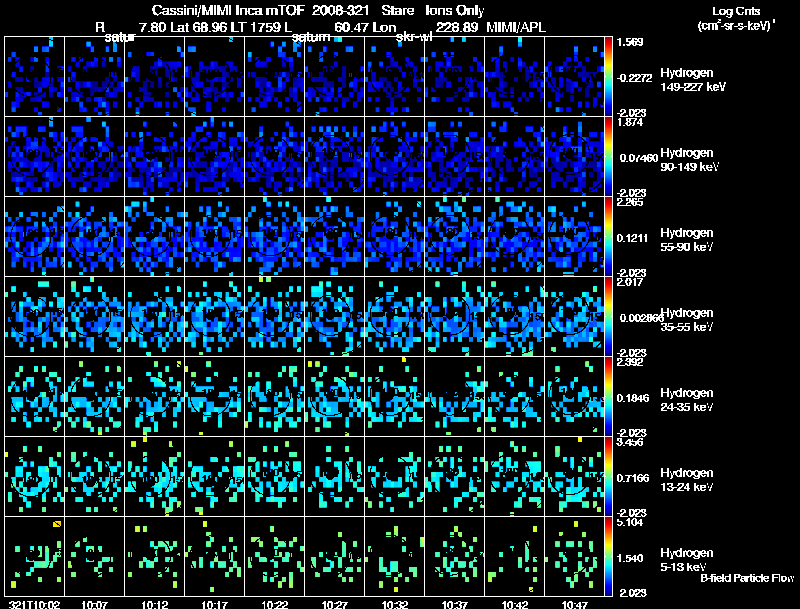Click the '-0.2272' colorbar midpoint value
The width and height of the screenshot is (800, 609).
pos(635,78)
